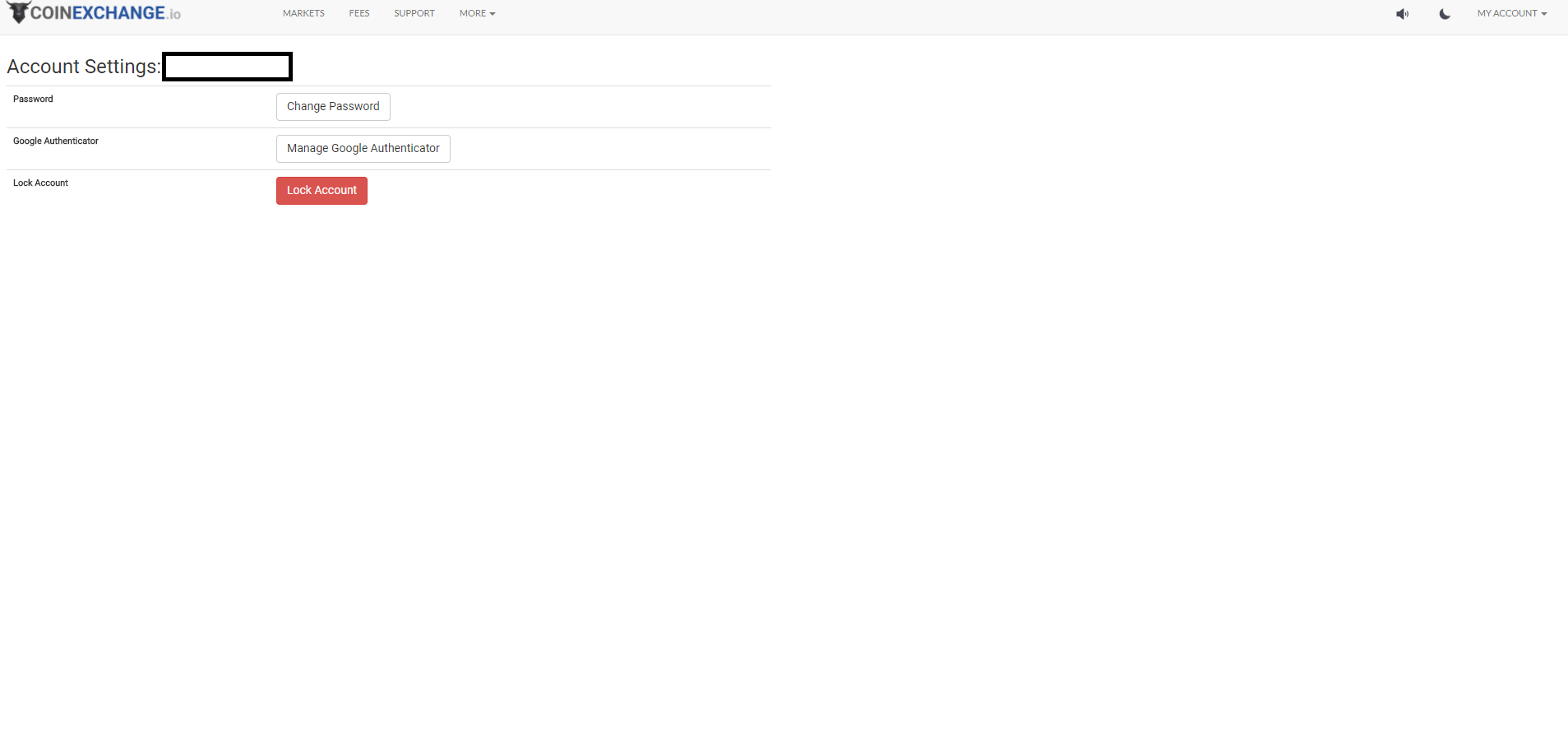Click the Password row label
This screenshot has height=754, width=1568.
tap(33, 99)
